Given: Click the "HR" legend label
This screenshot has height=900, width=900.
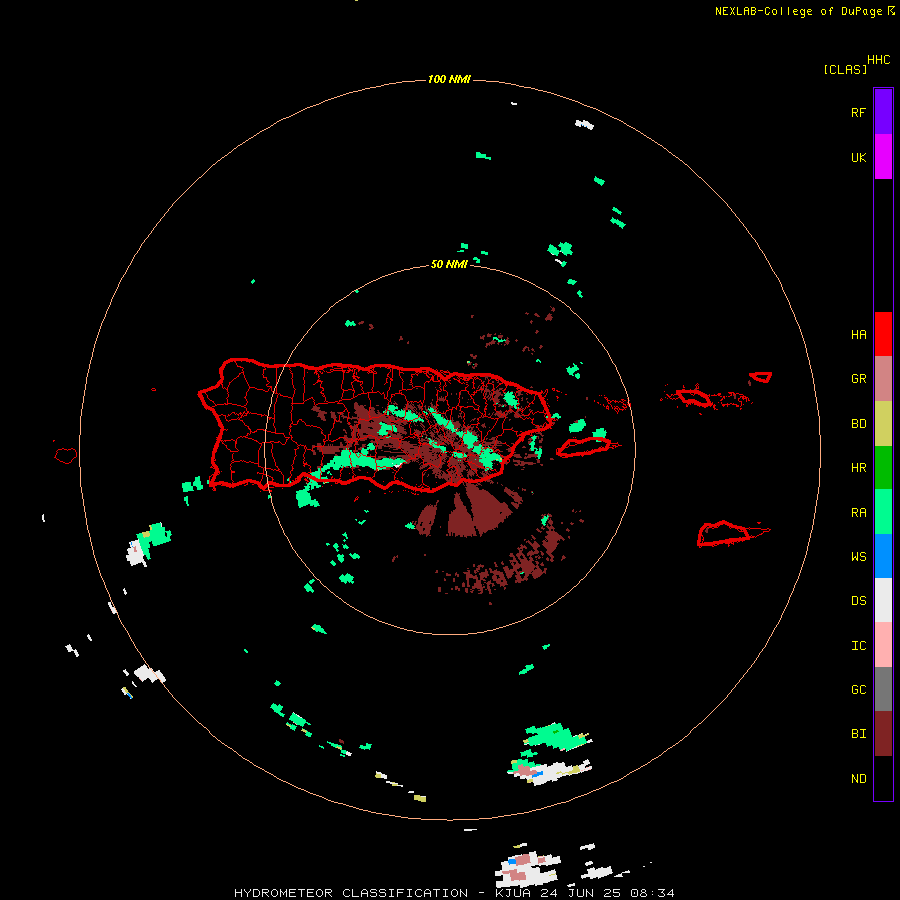Looking at the screenshot, I should pyautogui.click(x=858, y=468).
